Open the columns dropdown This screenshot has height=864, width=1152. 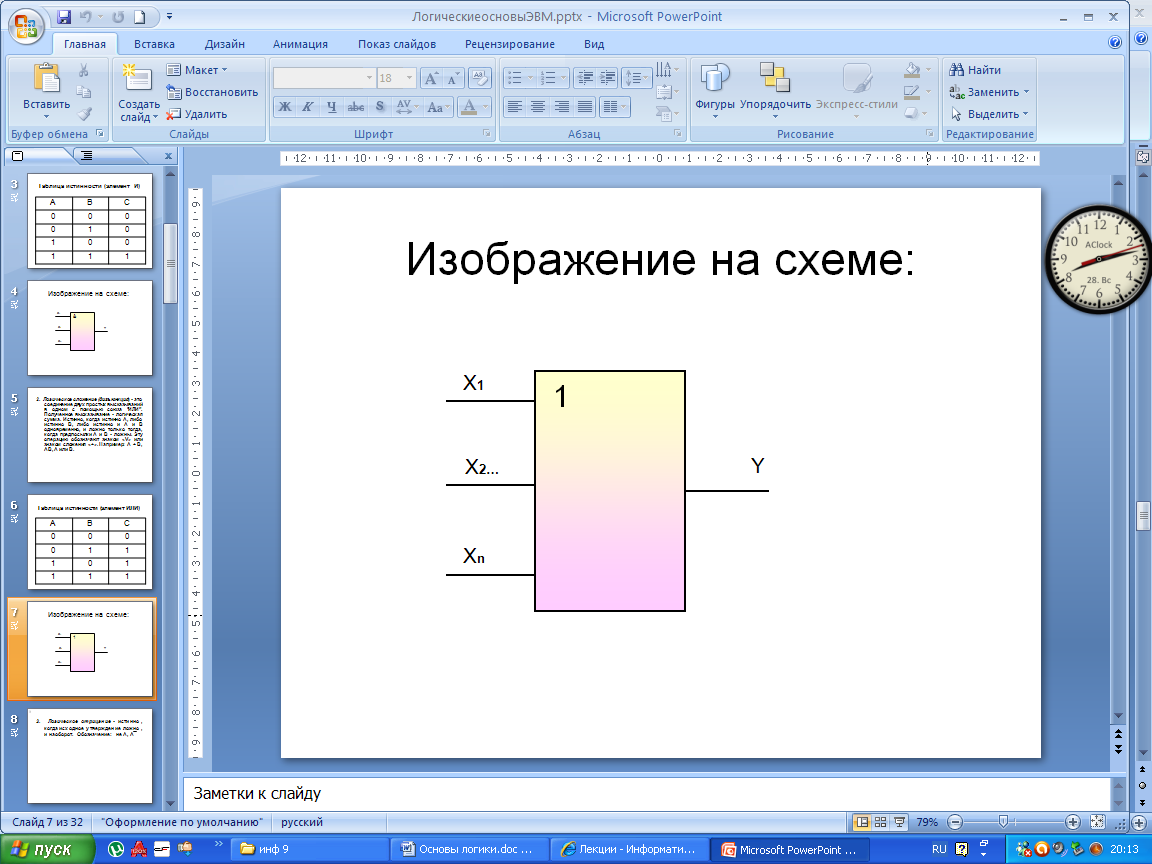point(615,107)
